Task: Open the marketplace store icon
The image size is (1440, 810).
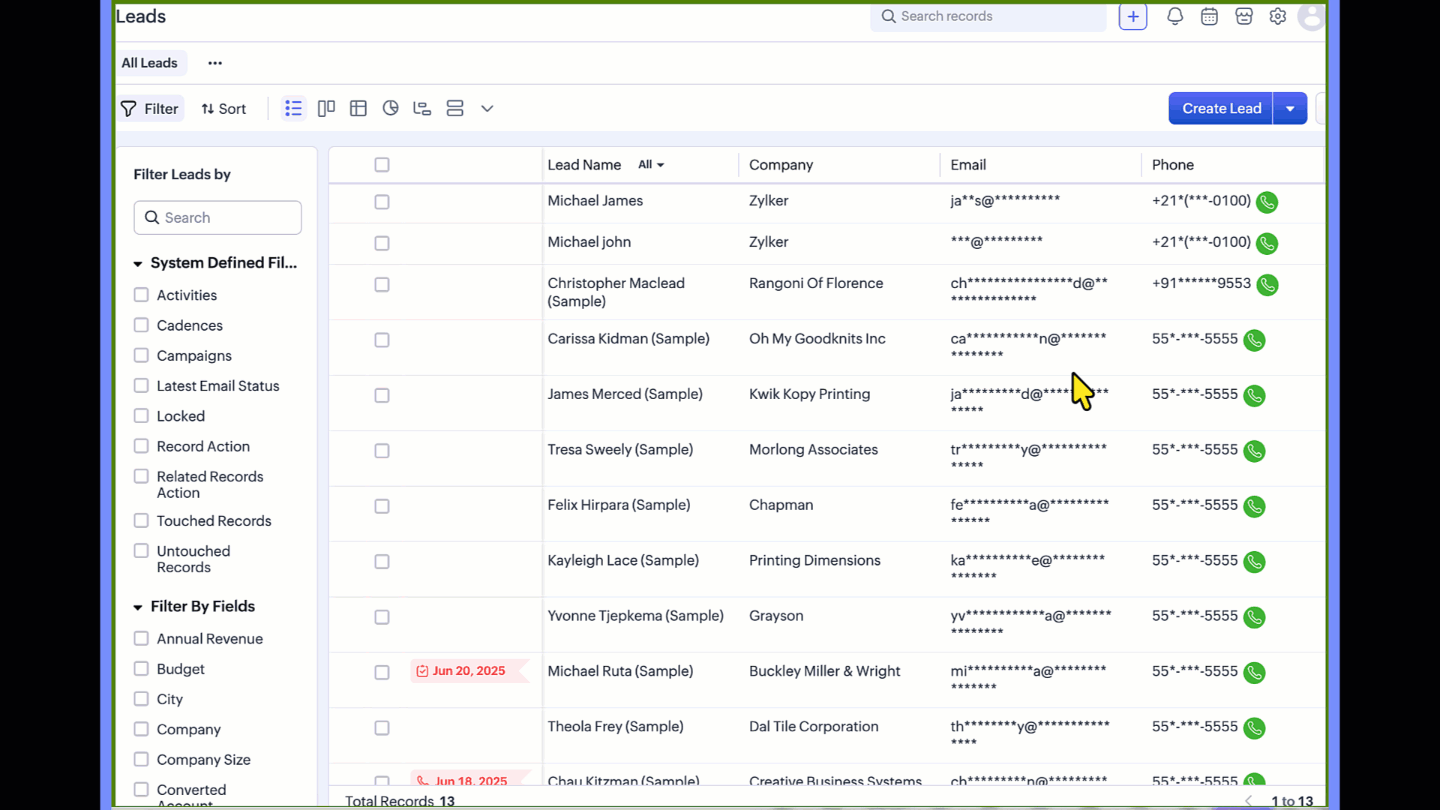Action: (x=1244, y=16)
